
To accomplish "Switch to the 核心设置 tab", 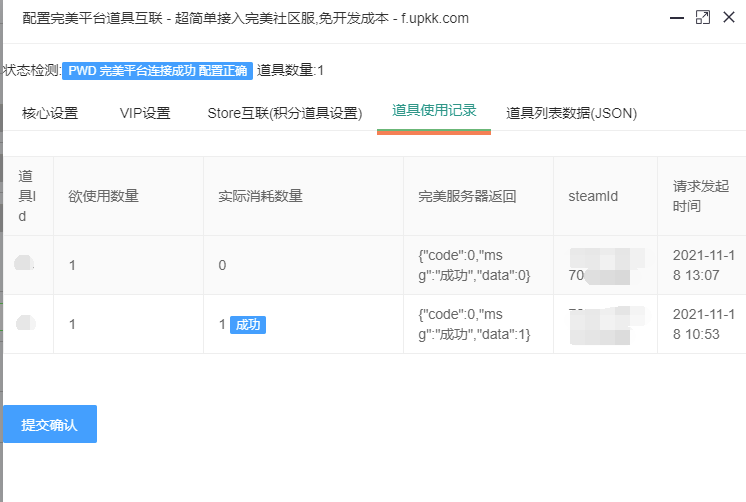I will [x=50, y=113].
